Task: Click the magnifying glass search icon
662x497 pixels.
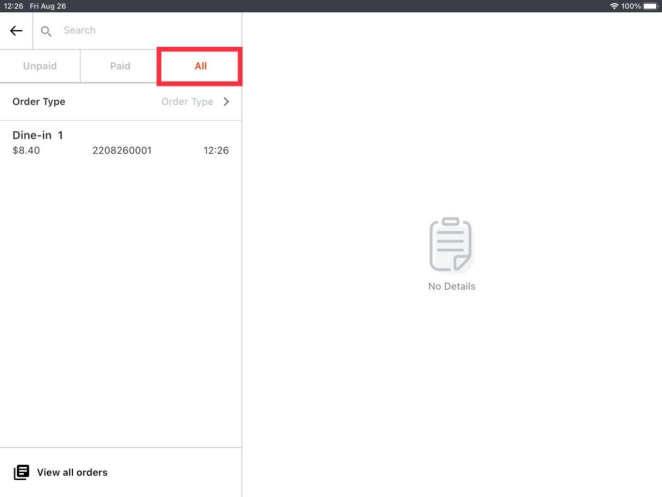Action: (x=47, y=31)
